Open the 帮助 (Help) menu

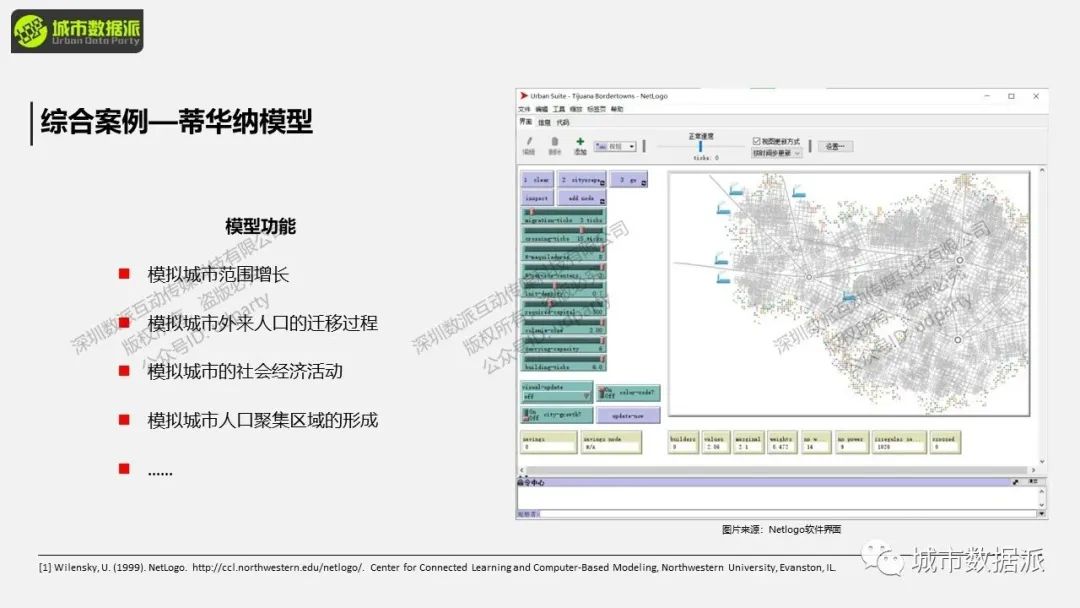(616, 109)
